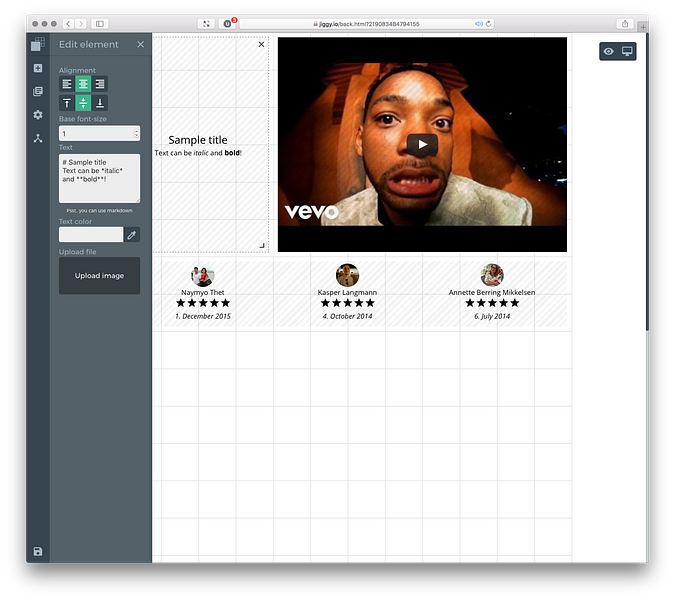This screenshot has height=600, width=675.
Task: Open the settings gear in the sidebar
Action: tap(38, 114)
